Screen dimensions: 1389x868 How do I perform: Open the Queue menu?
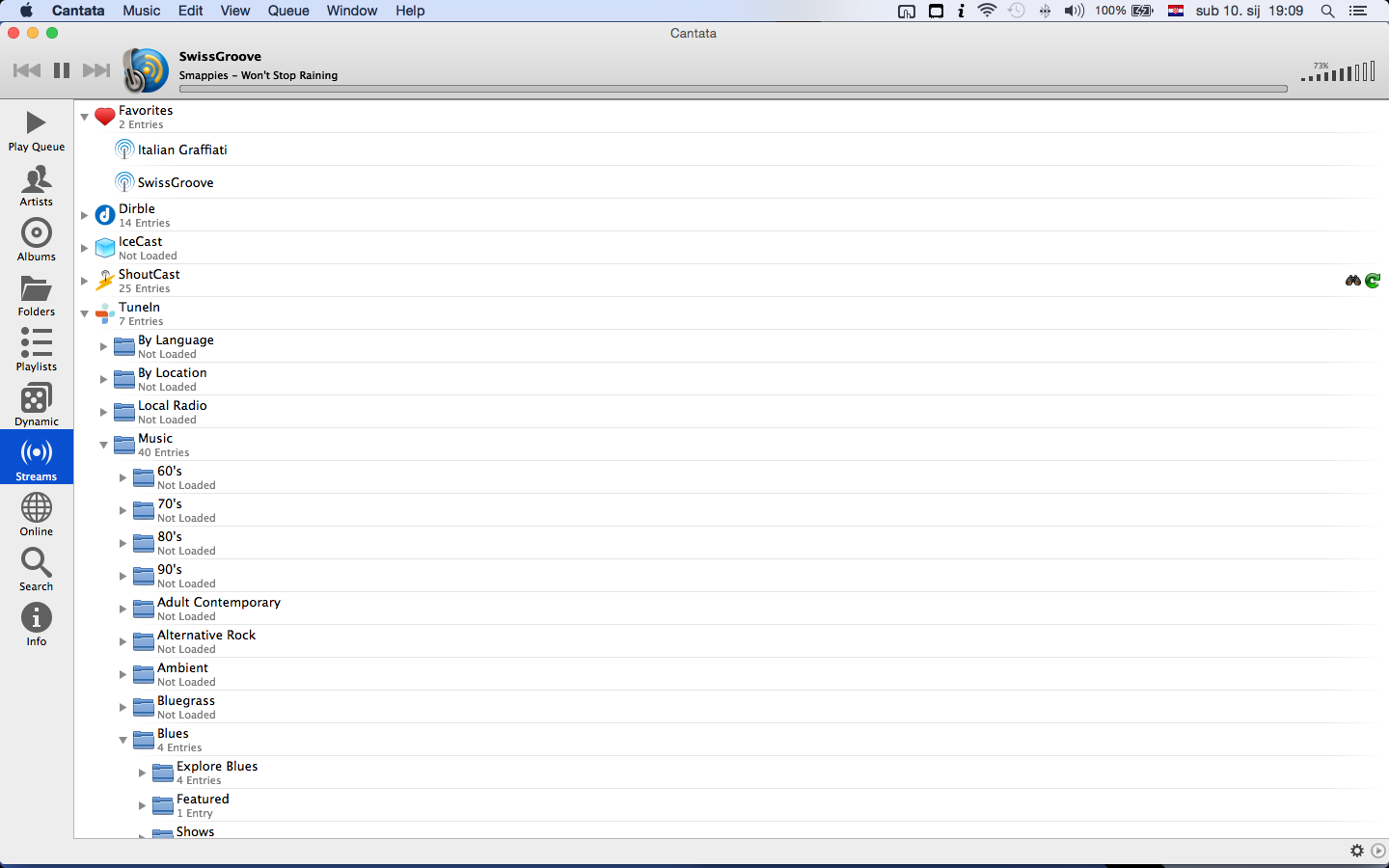pos(288,11)
